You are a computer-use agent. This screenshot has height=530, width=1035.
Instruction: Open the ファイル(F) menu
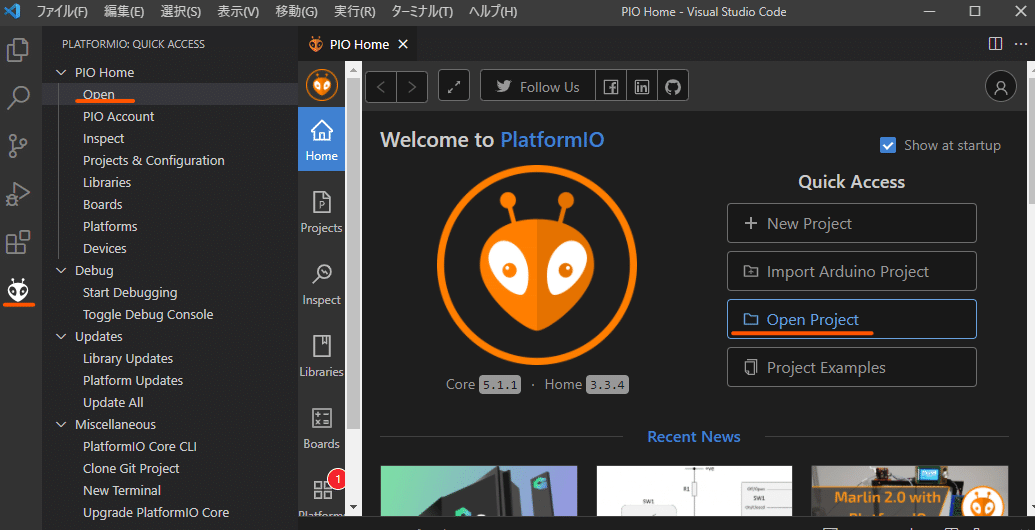pos(62,12)
